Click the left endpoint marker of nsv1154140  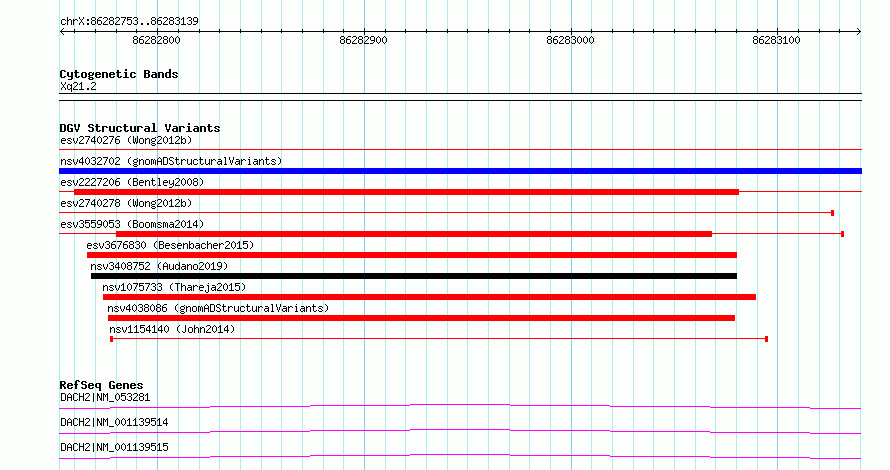tap(112, 339)
